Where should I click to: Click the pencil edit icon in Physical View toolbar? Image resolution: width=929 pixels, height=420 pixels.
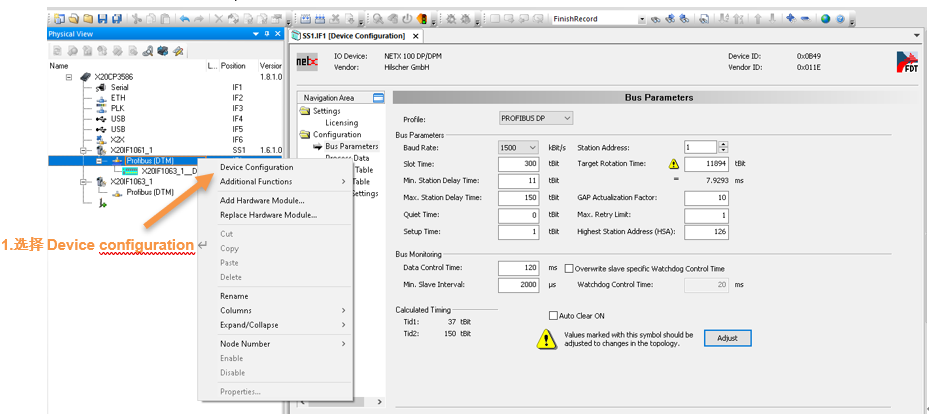(x=178, y=51)
